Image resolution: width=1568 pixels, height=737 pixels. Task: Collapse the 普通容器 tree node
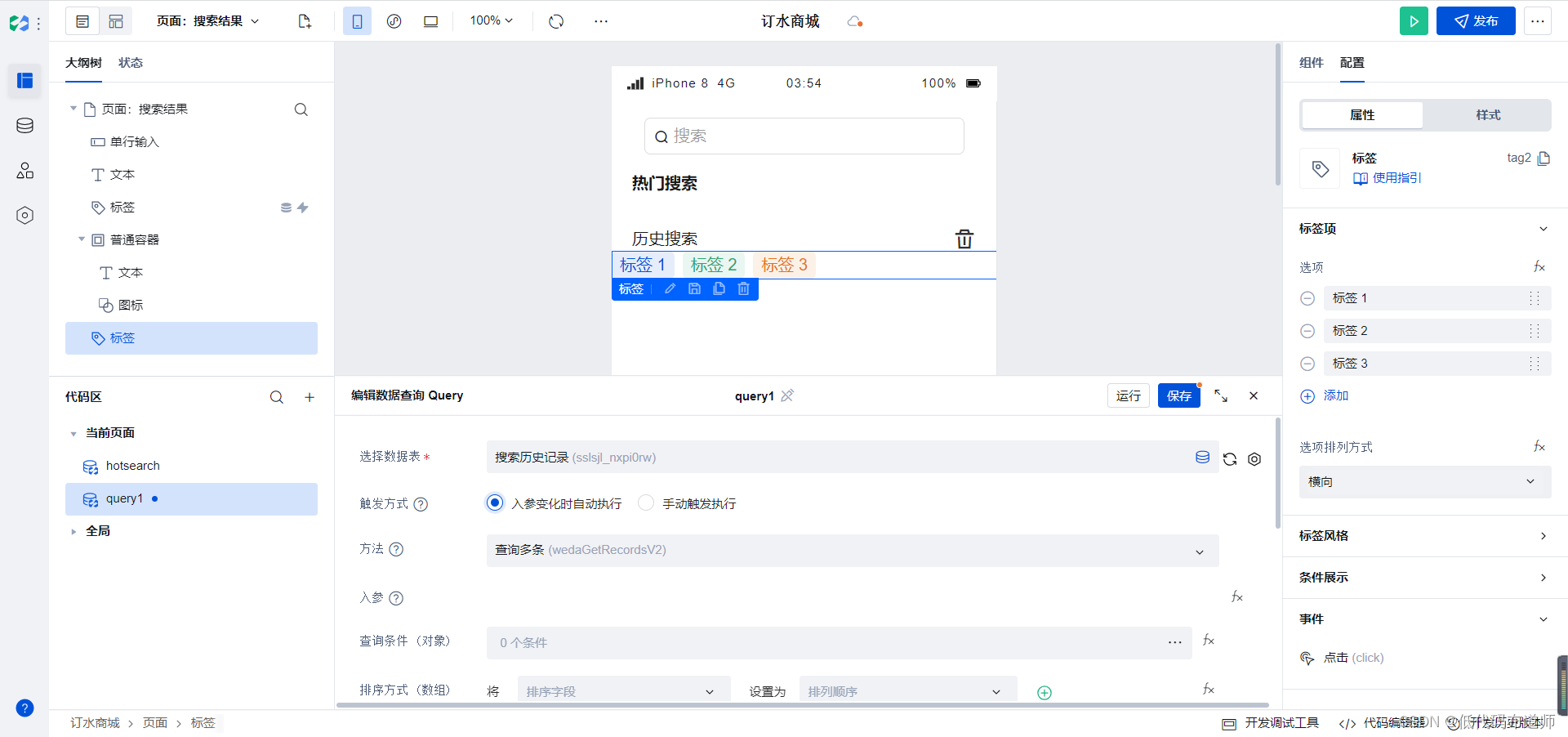pos(82,239)
